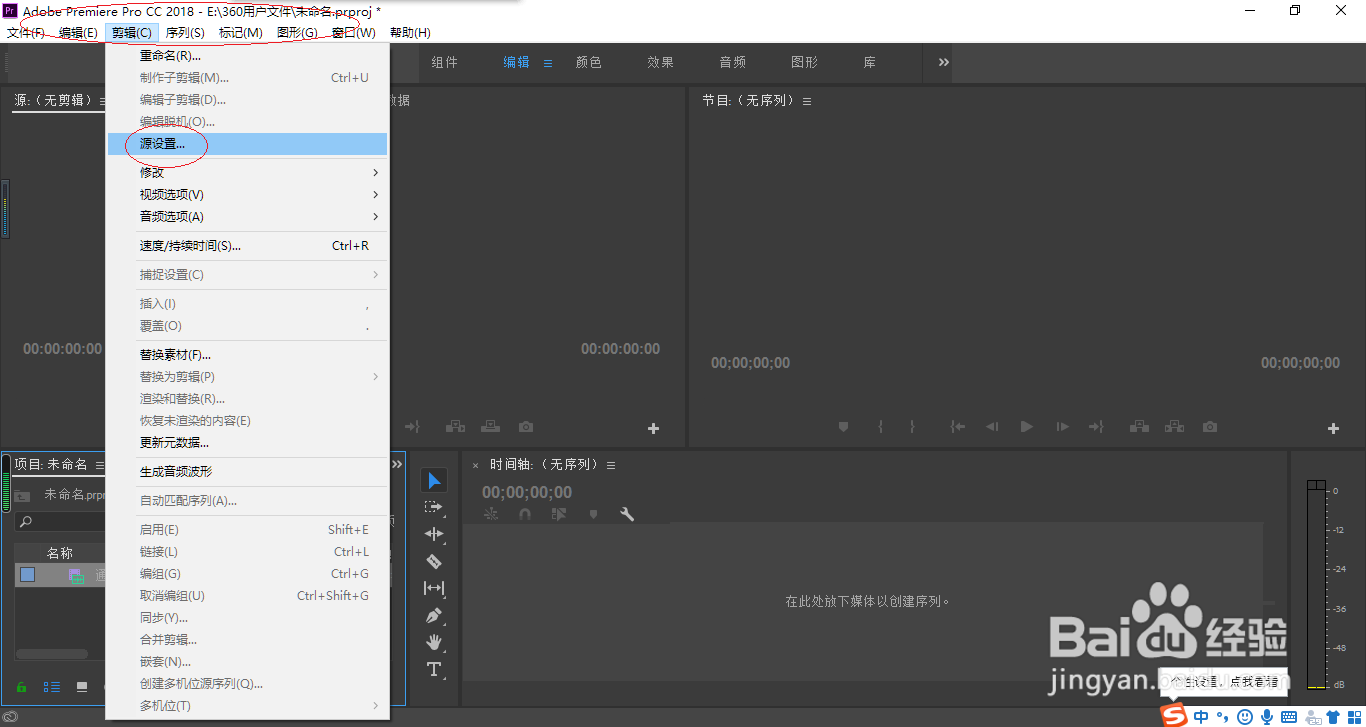Viewport: 1366px width, 727px height.
Task: Open the workspace overflow chevron
Action: (x=943, y=62)
